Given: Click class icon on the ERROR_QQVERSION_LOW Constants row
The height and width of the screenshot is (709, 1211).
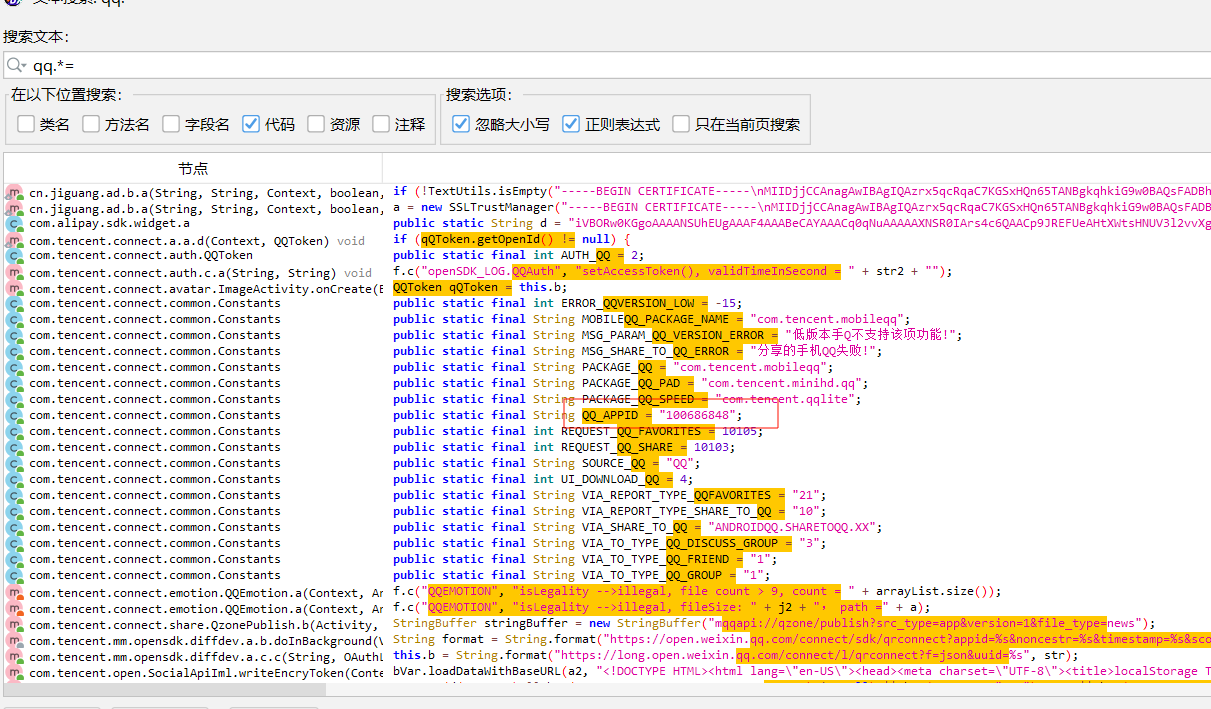Looking at the screenshot, I should point(15,303).
